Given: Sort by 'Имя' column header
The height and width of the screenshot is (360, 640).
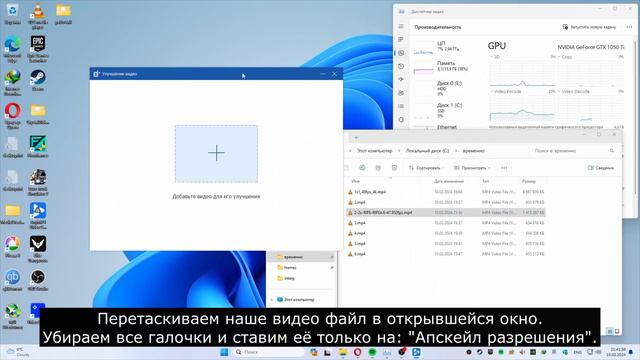Looking at the screenshot, I should tap(355, 181).
